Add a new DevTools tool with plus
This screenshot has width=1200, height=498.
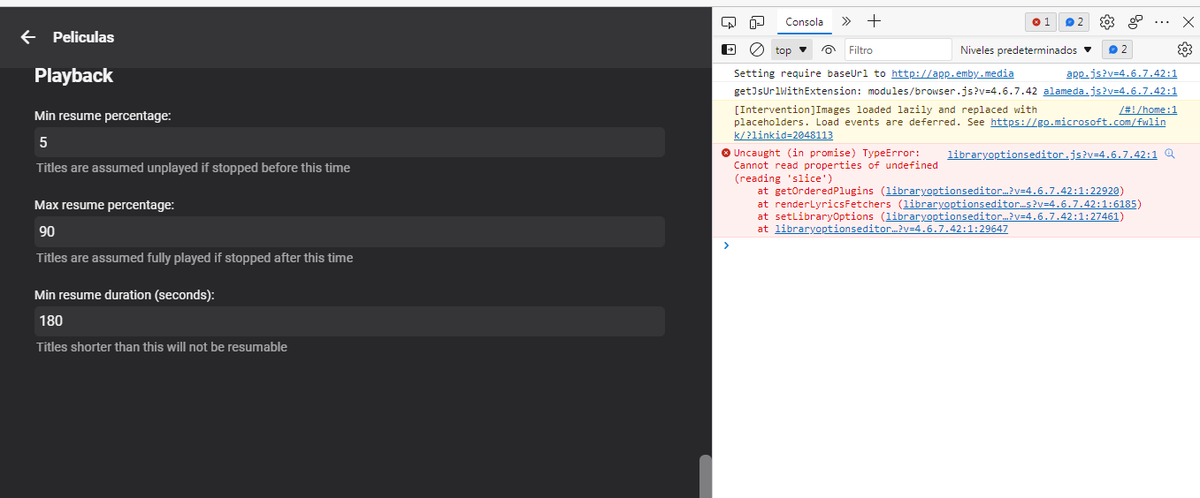(873, 21)
